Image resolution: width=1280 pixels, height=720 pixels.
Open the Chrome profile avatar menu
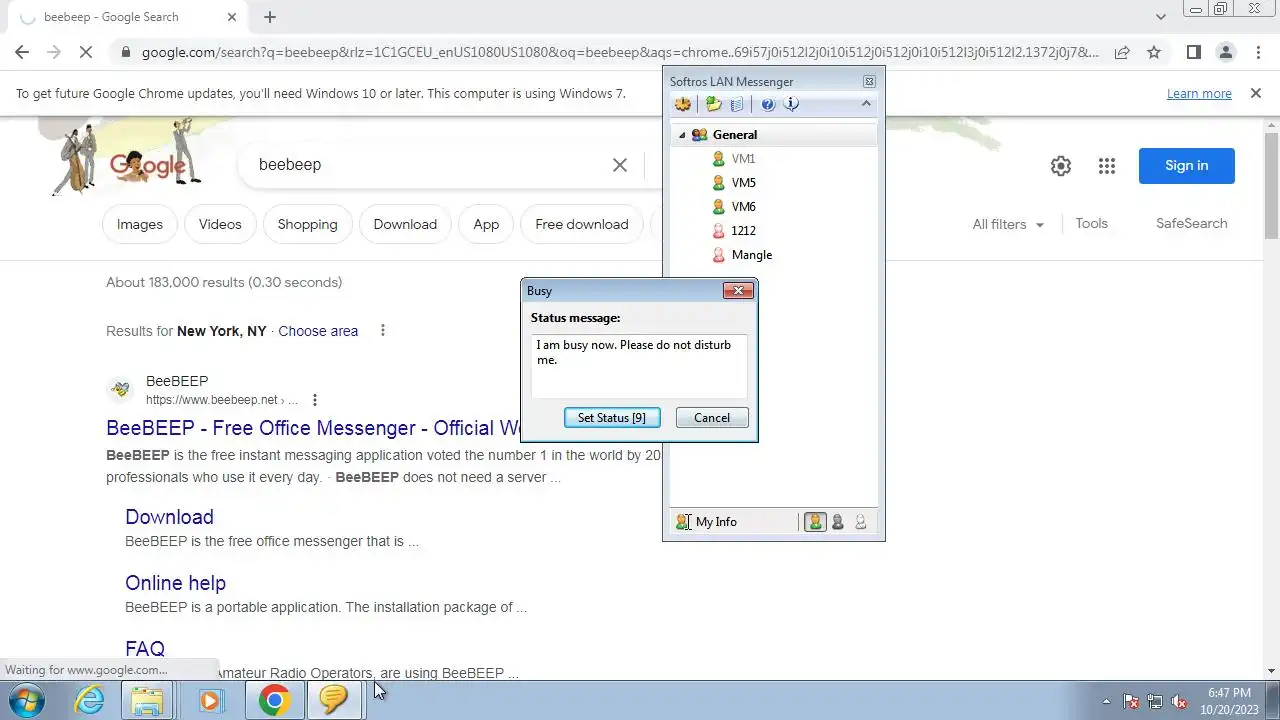pos(1225,52)
